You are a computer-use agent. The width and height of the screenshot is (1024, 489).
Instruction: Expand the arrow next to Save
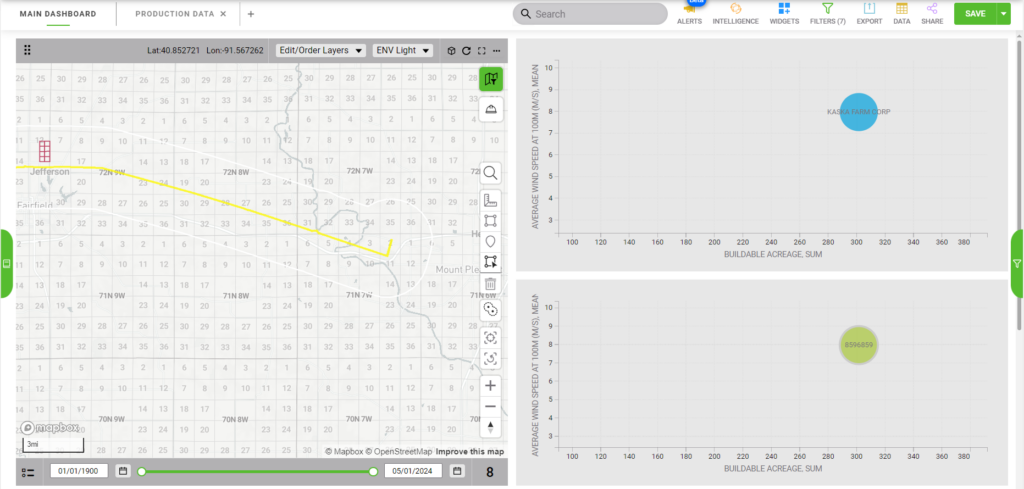[x=1003, y=13]
